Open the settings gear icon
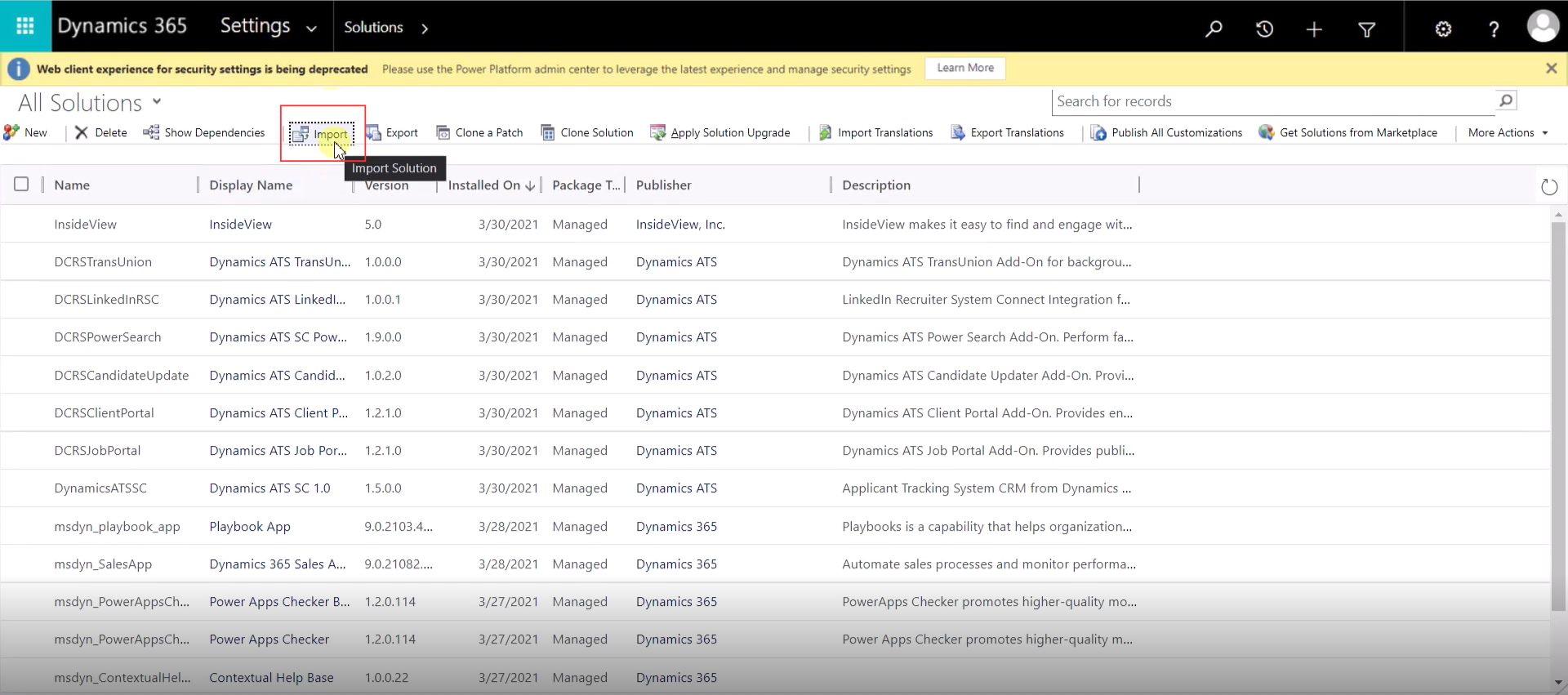1568x695 pixels. [x=1444, y=29]
